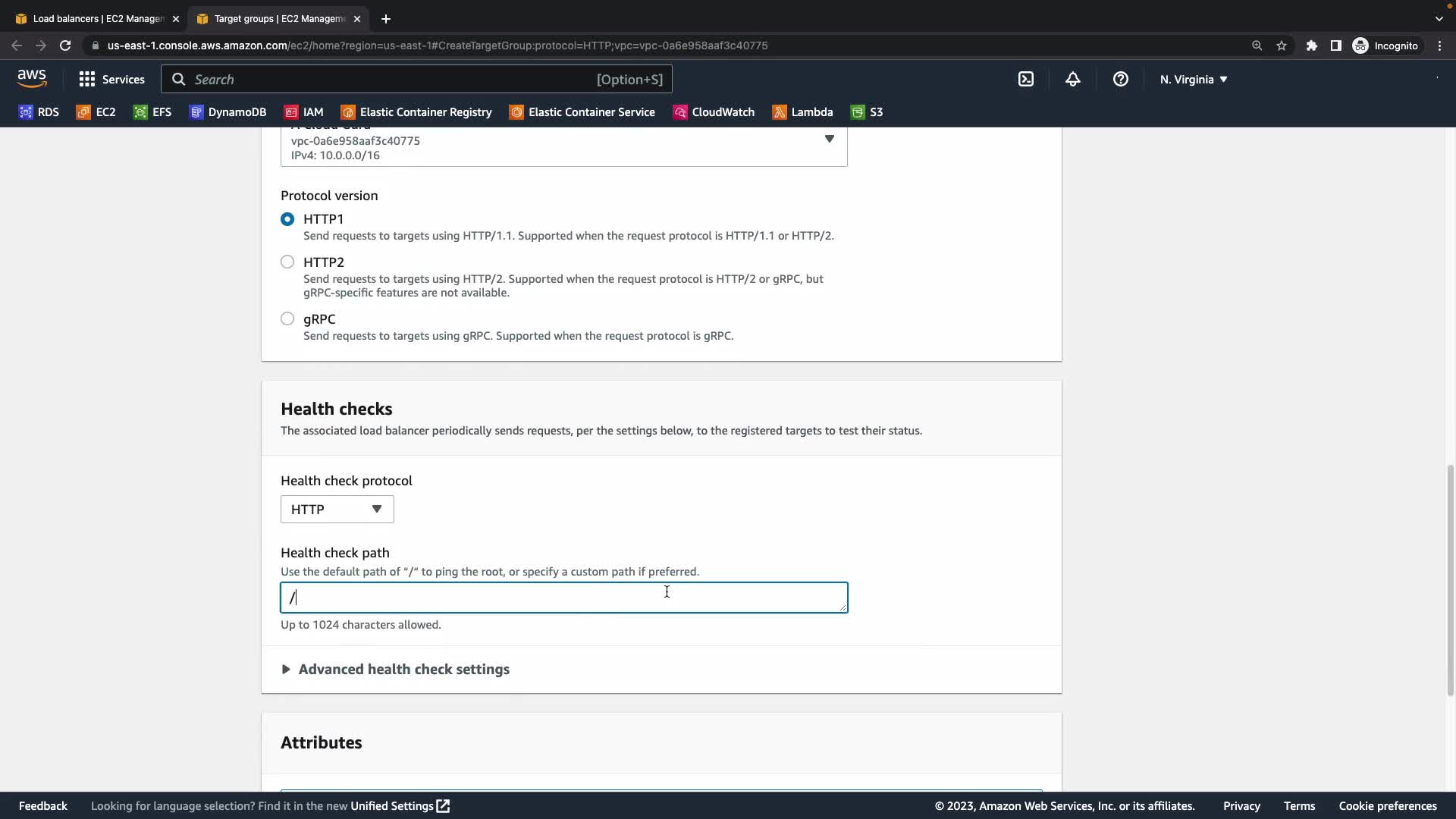The image size is (1456, 819).
Task: Open the N. Virginia region dropdown
Action: [x=1193, y=79]
